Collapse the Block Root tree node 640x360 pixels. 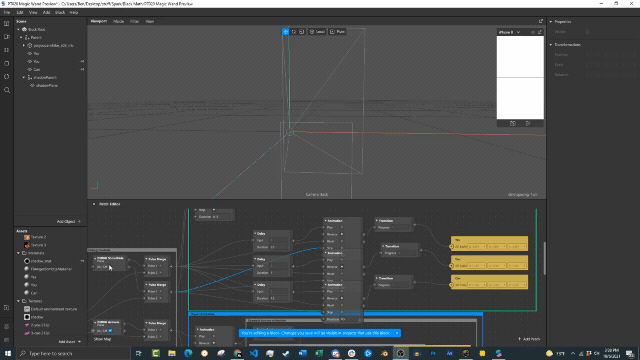point(18,29)
